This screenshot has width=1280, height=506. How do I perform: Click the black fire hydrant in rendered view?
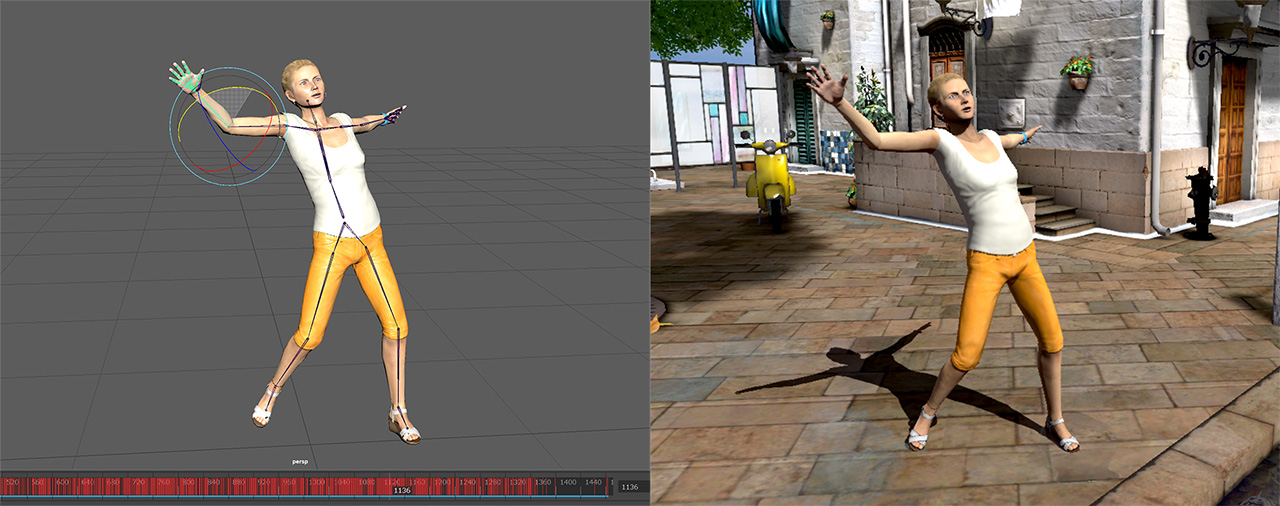(x=1200, y=203)
